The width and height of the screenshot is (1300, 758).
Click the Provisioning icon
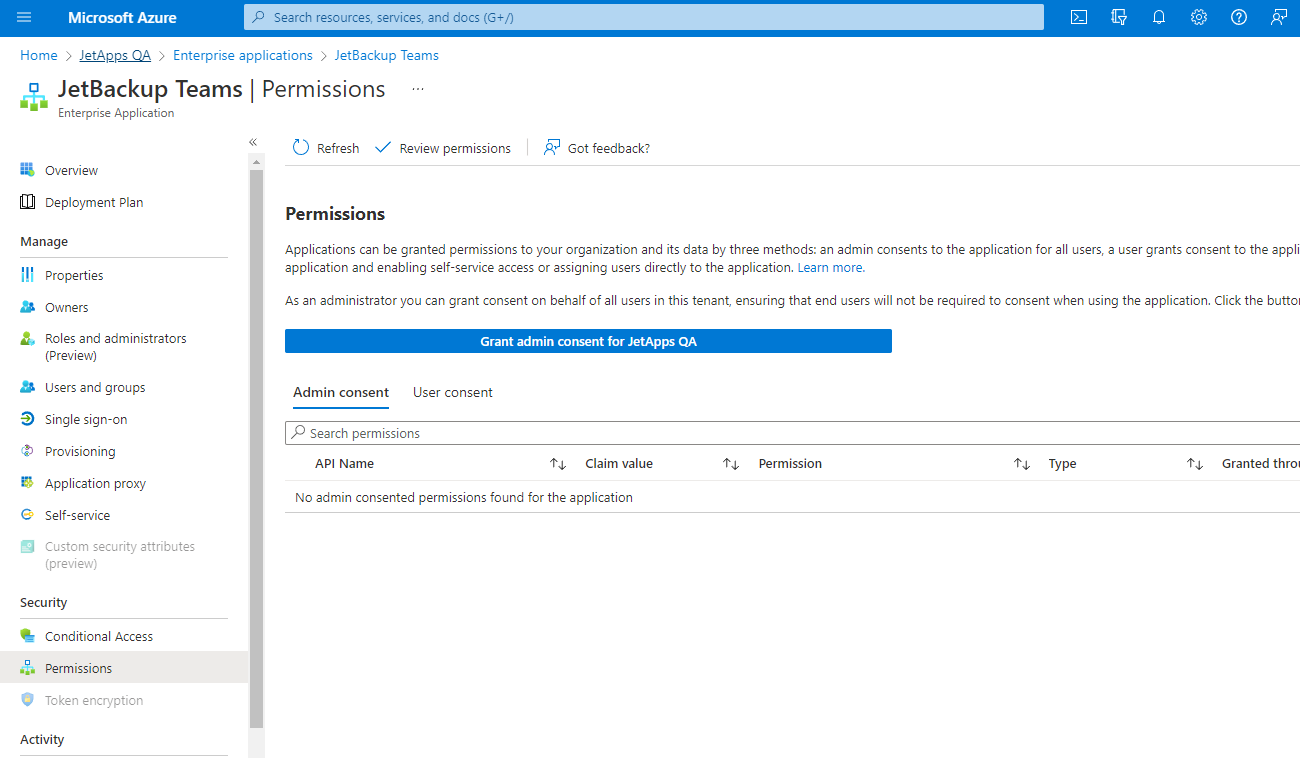click(x=28, y=451)
